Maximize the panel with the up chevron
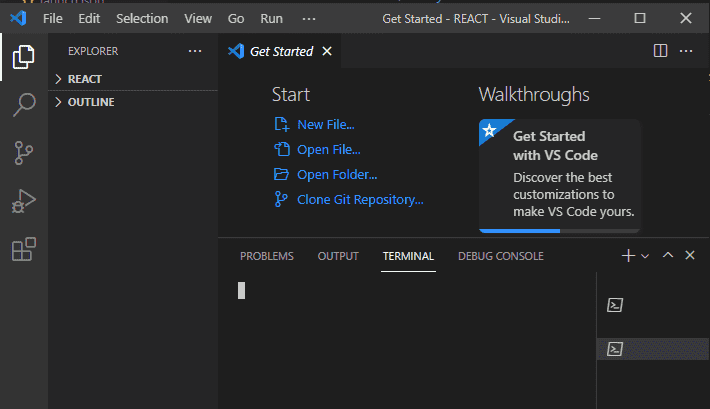The height and width of the screenshot is (409, 710). click(x=668, y=256)
